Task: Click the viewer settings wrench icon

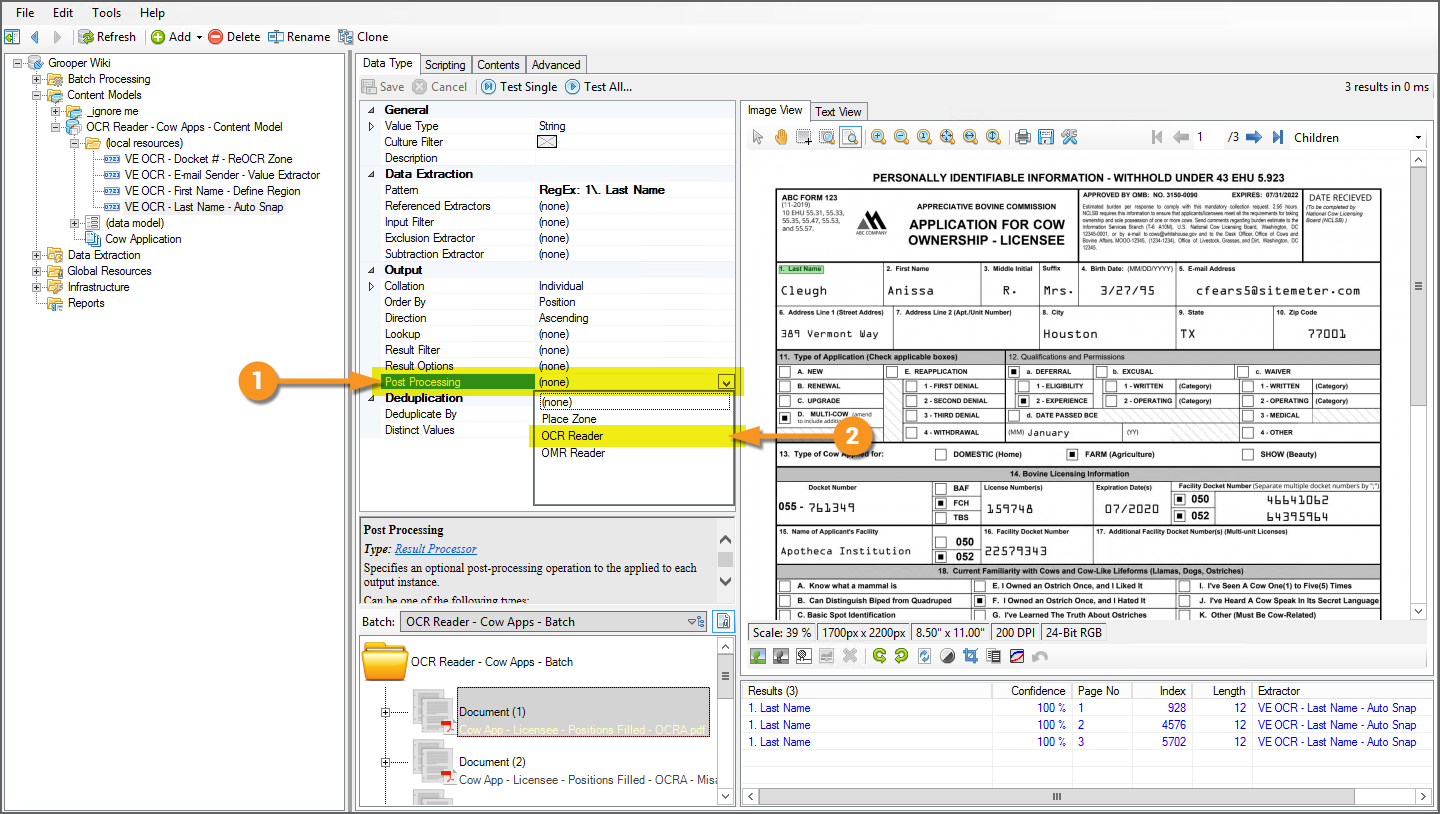Action: pyautogui.click(x=1069, y=137)
